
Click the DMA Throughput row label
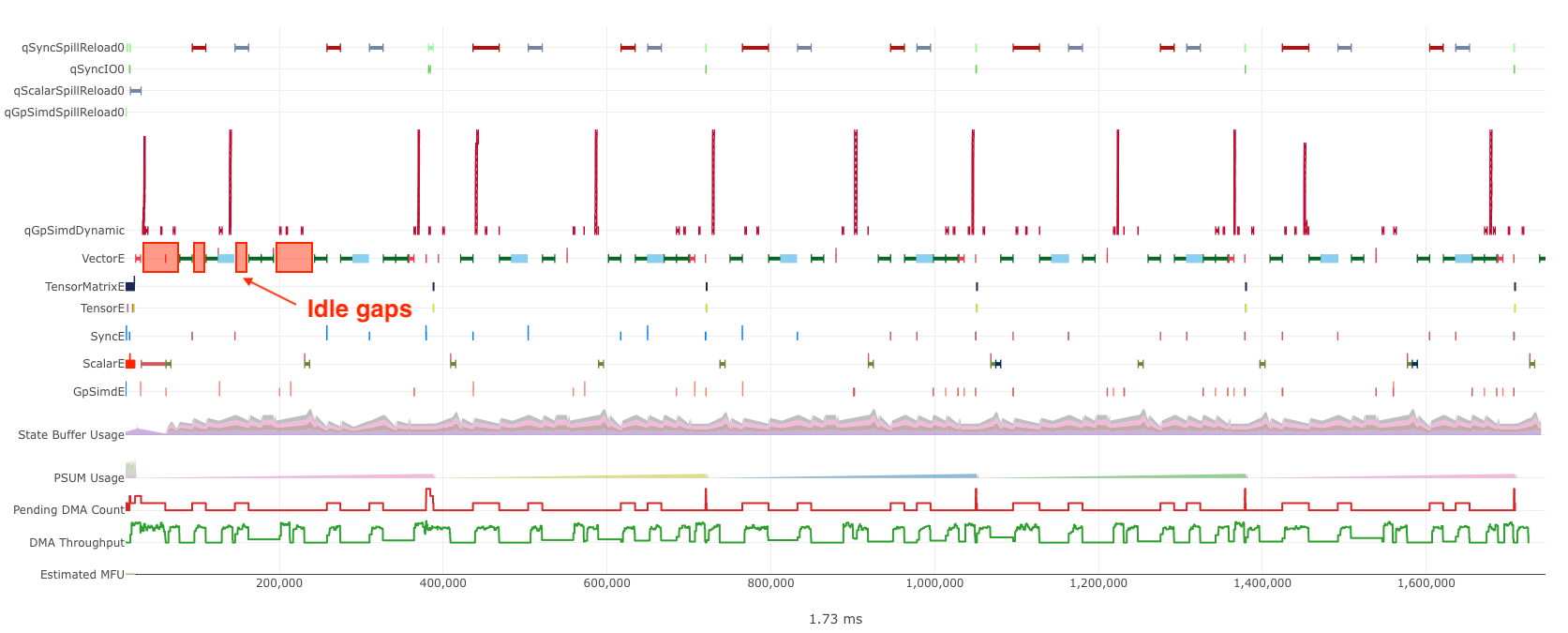pyautogui.click(x=76, y=543)
